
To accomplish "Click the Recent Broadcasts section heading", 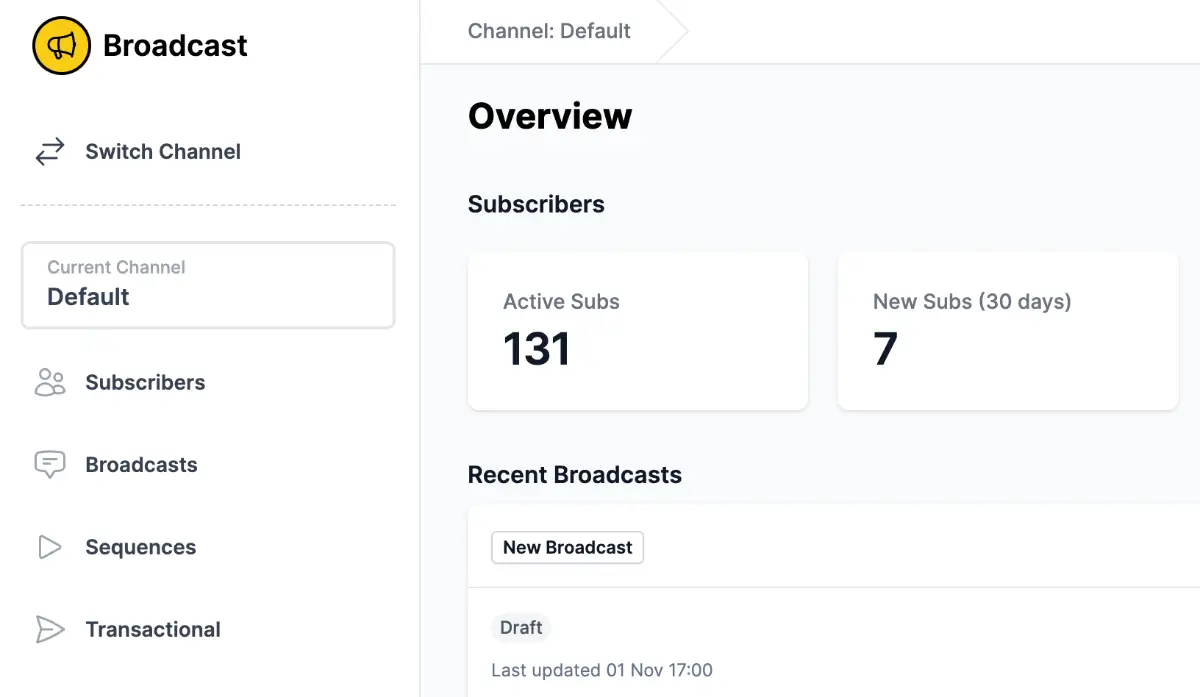I will [574, 475].
